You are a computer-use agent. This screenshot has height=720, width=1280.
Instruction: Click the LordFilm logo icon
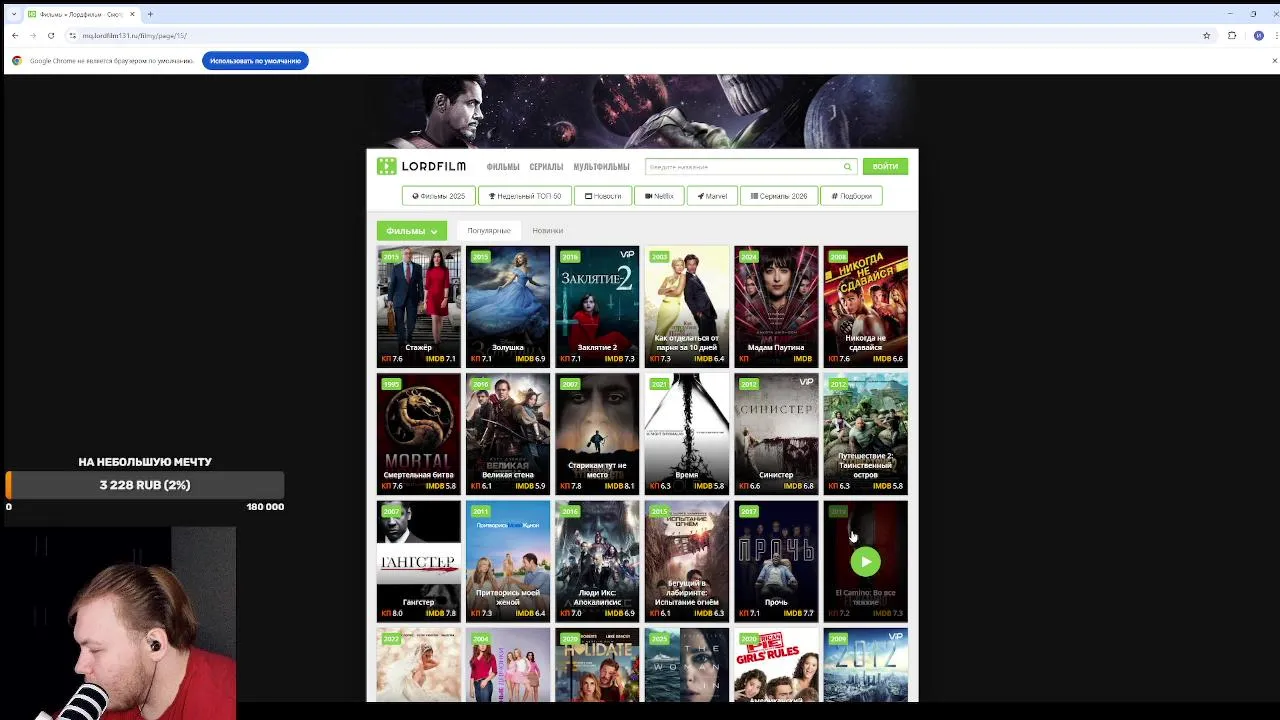(x=386, y=166)
